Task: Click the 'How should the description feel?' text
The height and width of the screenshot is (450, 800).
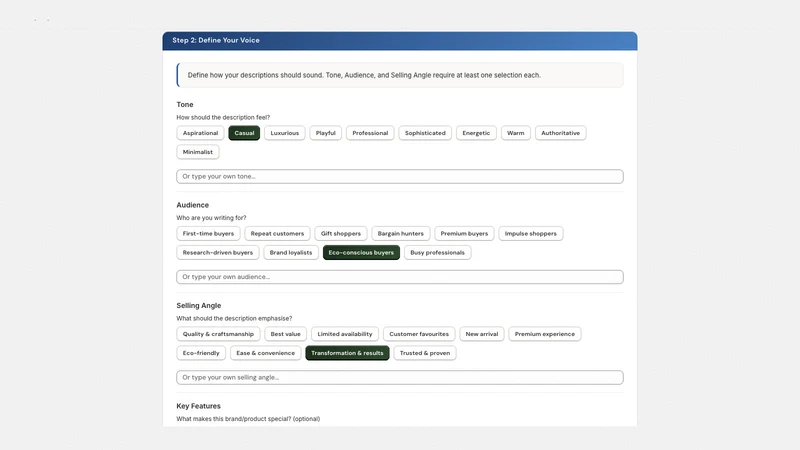Action: [223, 117]
